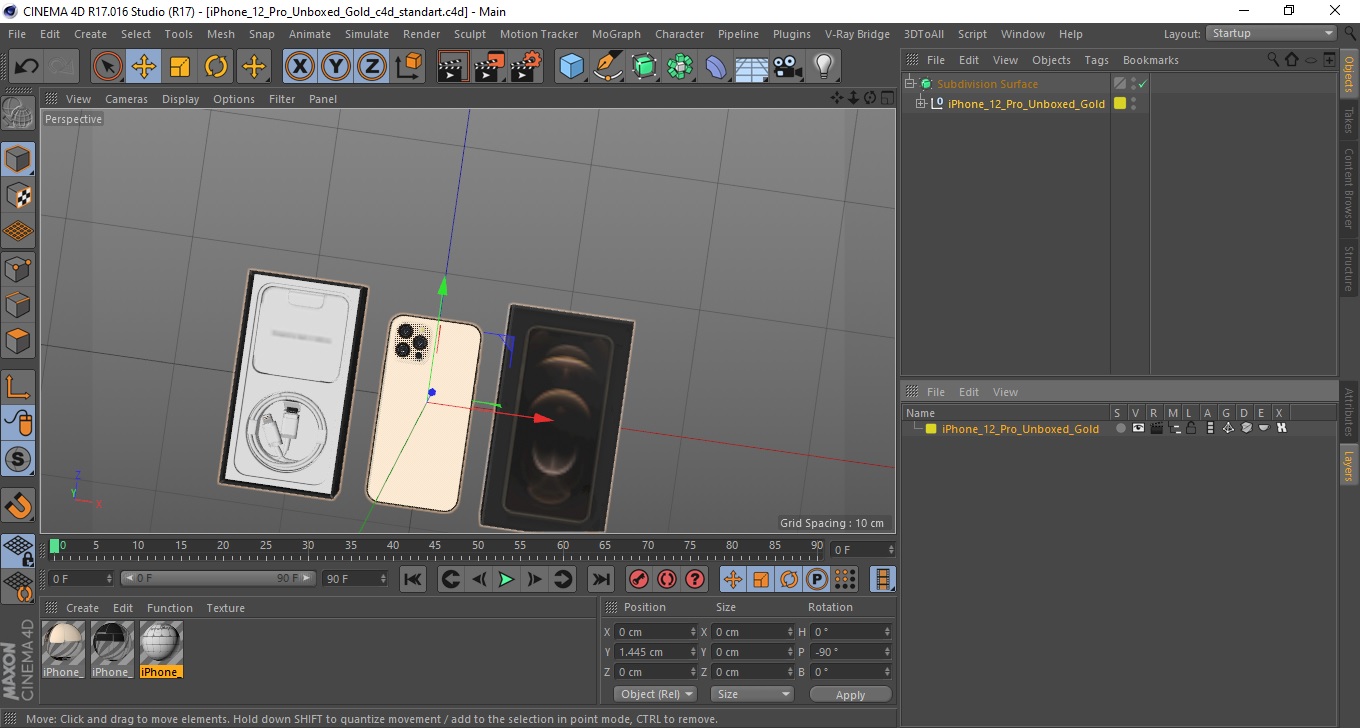Open material manager Texture menu
1360x728 pixels.
225,608
